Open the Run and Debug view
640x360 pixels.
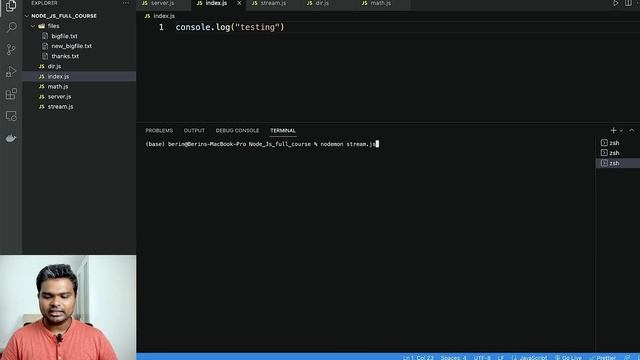click(x=11, y=72)
